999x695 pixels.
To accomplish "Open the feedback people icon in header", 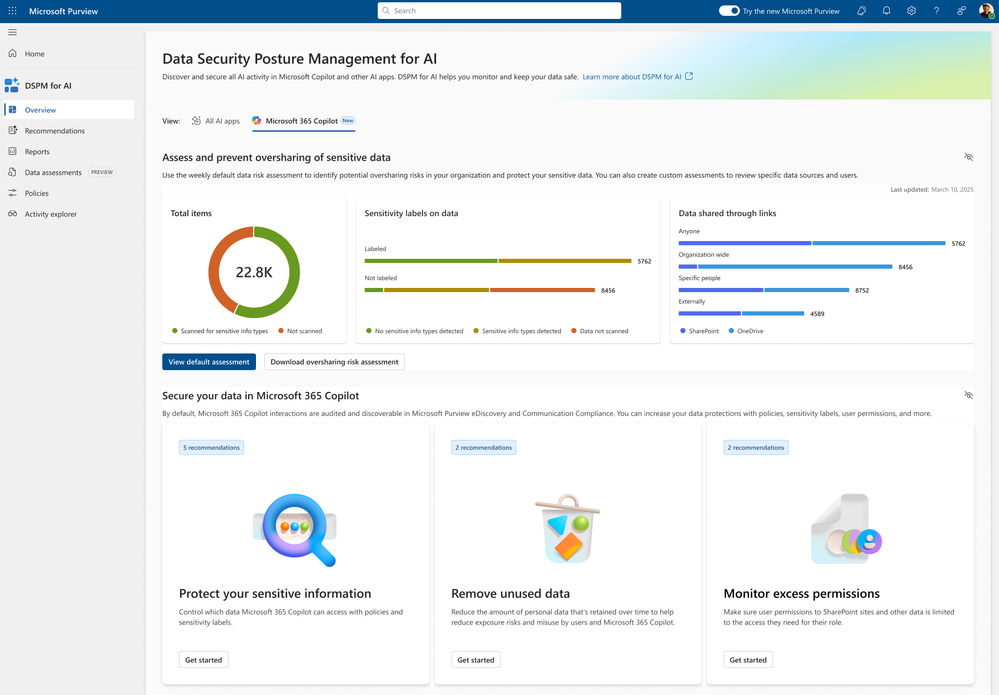I will pyautogui.click(x=961, y=11).
